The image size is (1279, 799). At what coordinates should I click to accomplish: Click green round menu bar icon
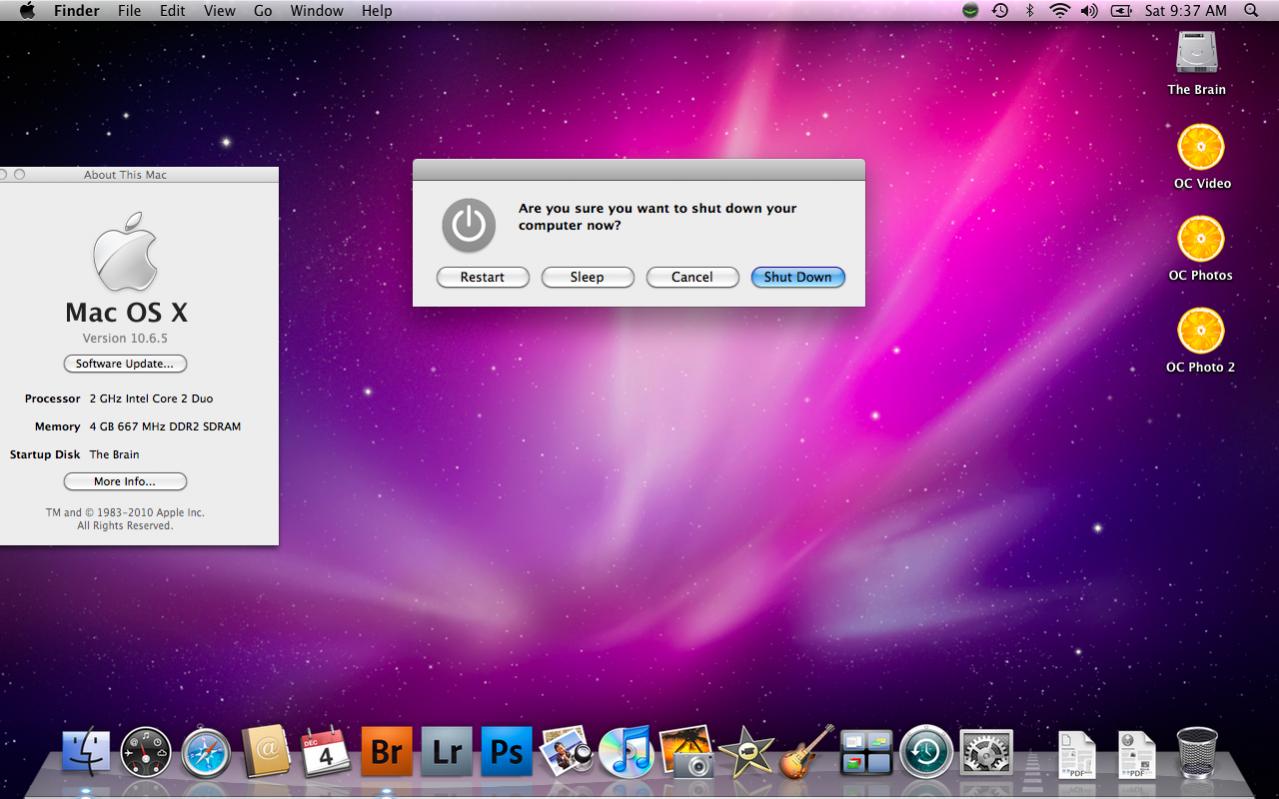coord(970,10)
